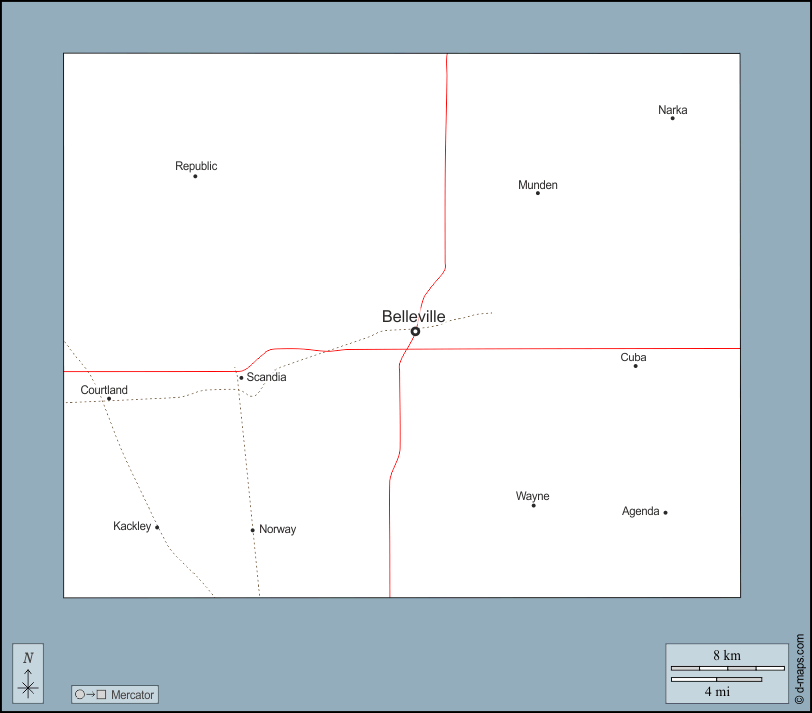The width and height of the screenshot is (812, 713).
Task: Select the Norway town dot marker
Action: coord(253,530)
